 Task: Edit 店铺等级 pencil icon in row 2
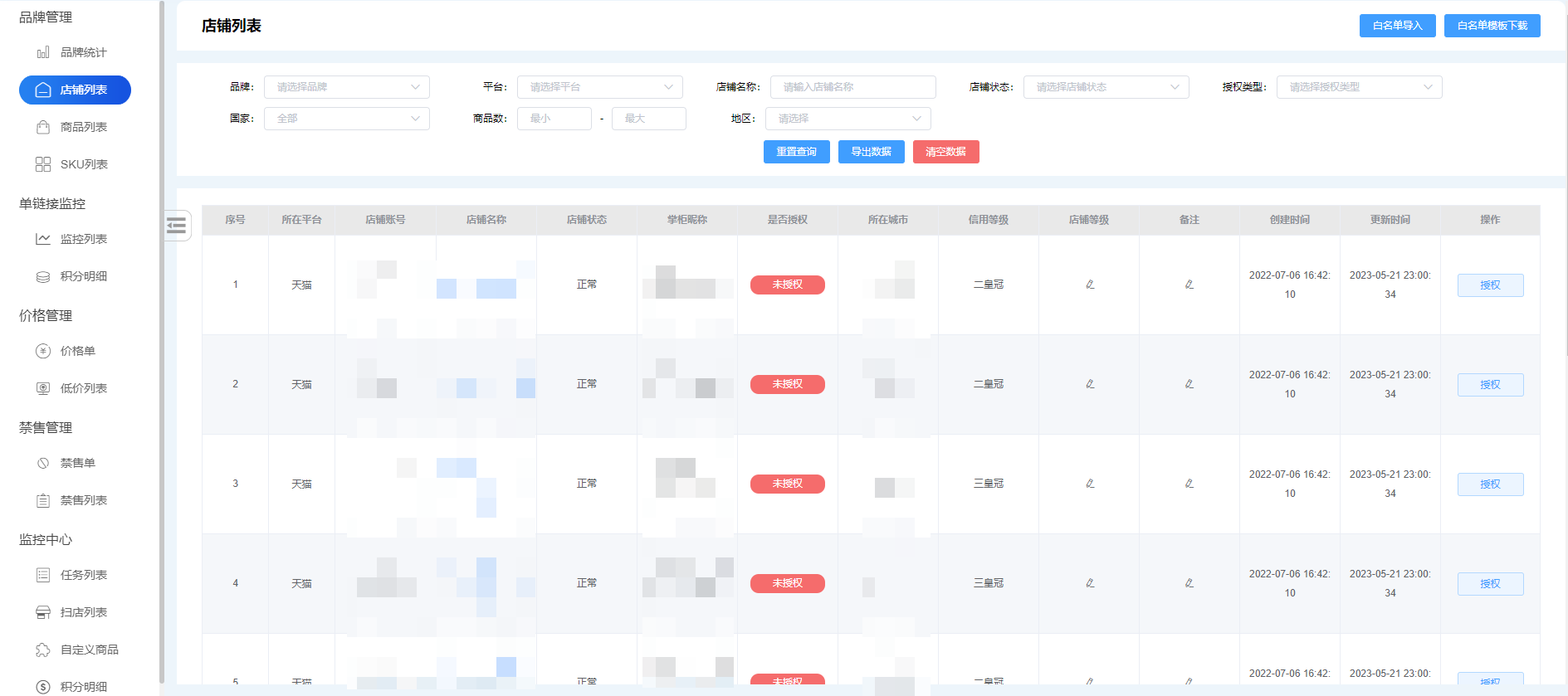pos(1090,384)
